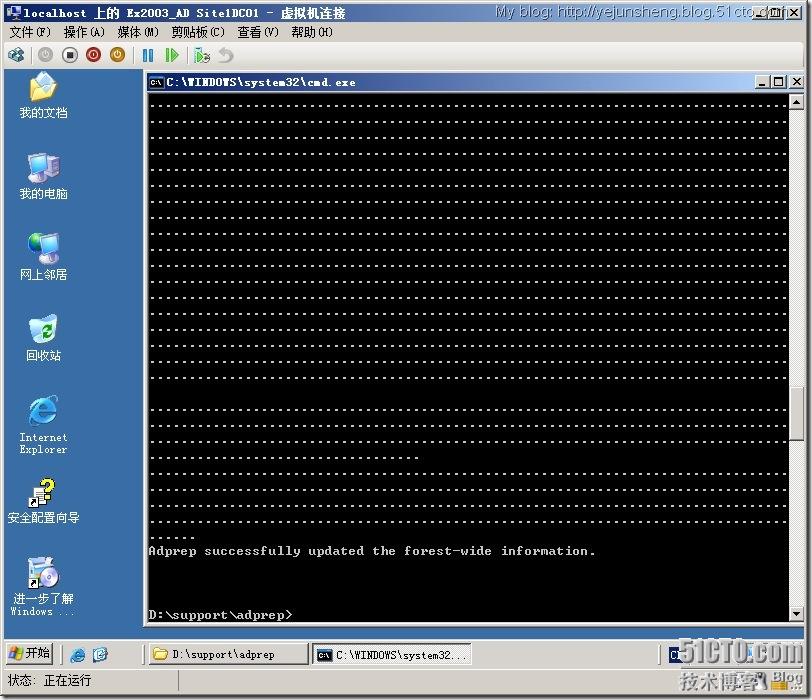Screen dimensions: 812x700
Task: Click the cmd.exe title bar system icon
Action: (x=156, y=82)
